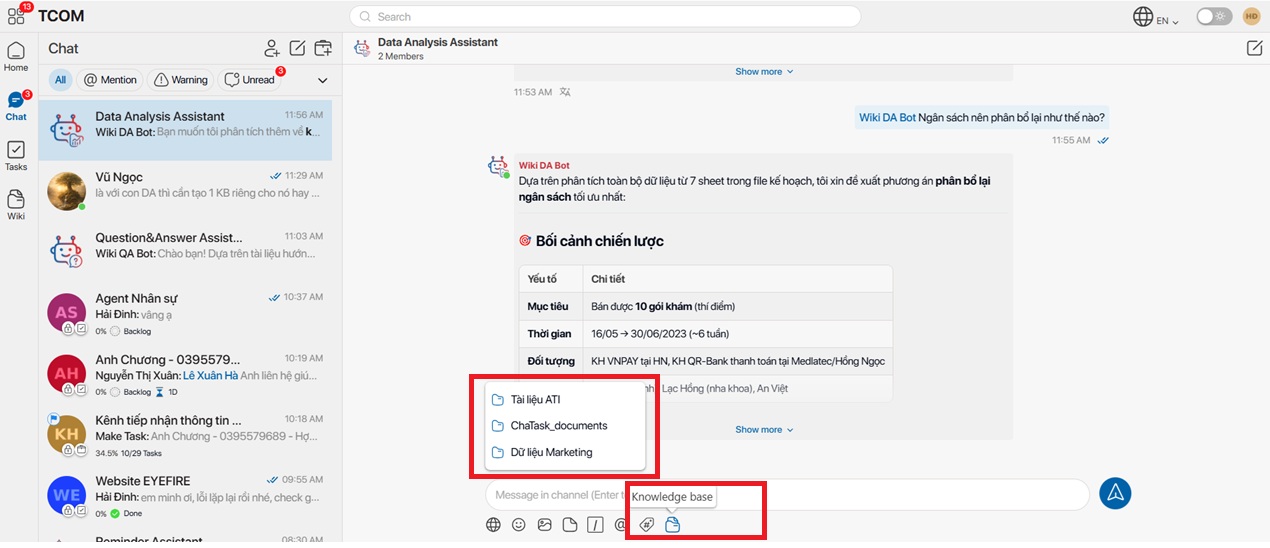Open the language globe selector EN
1270x548 pixels.
pos(1155,17)
